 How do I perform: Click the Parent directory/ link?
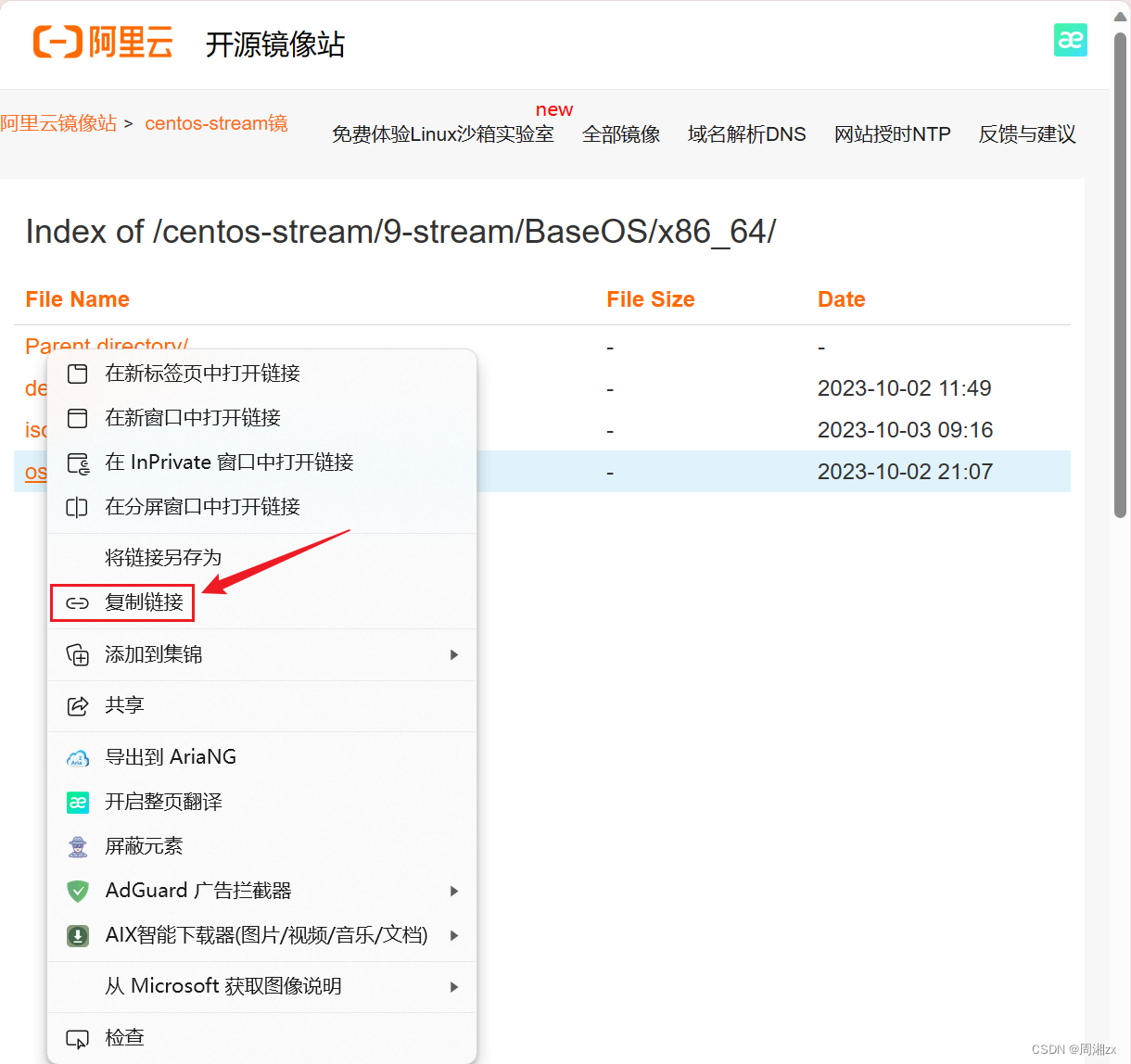(x=107, y=344)
